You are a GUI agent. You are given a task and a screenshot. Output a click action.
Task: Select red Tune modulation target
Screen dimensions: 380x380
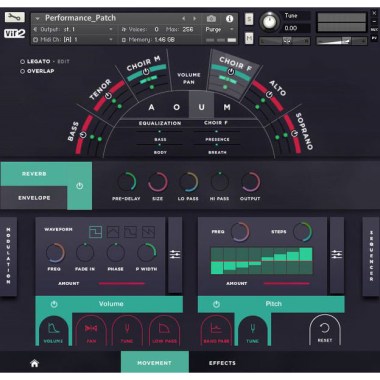(x=127, y=330)
